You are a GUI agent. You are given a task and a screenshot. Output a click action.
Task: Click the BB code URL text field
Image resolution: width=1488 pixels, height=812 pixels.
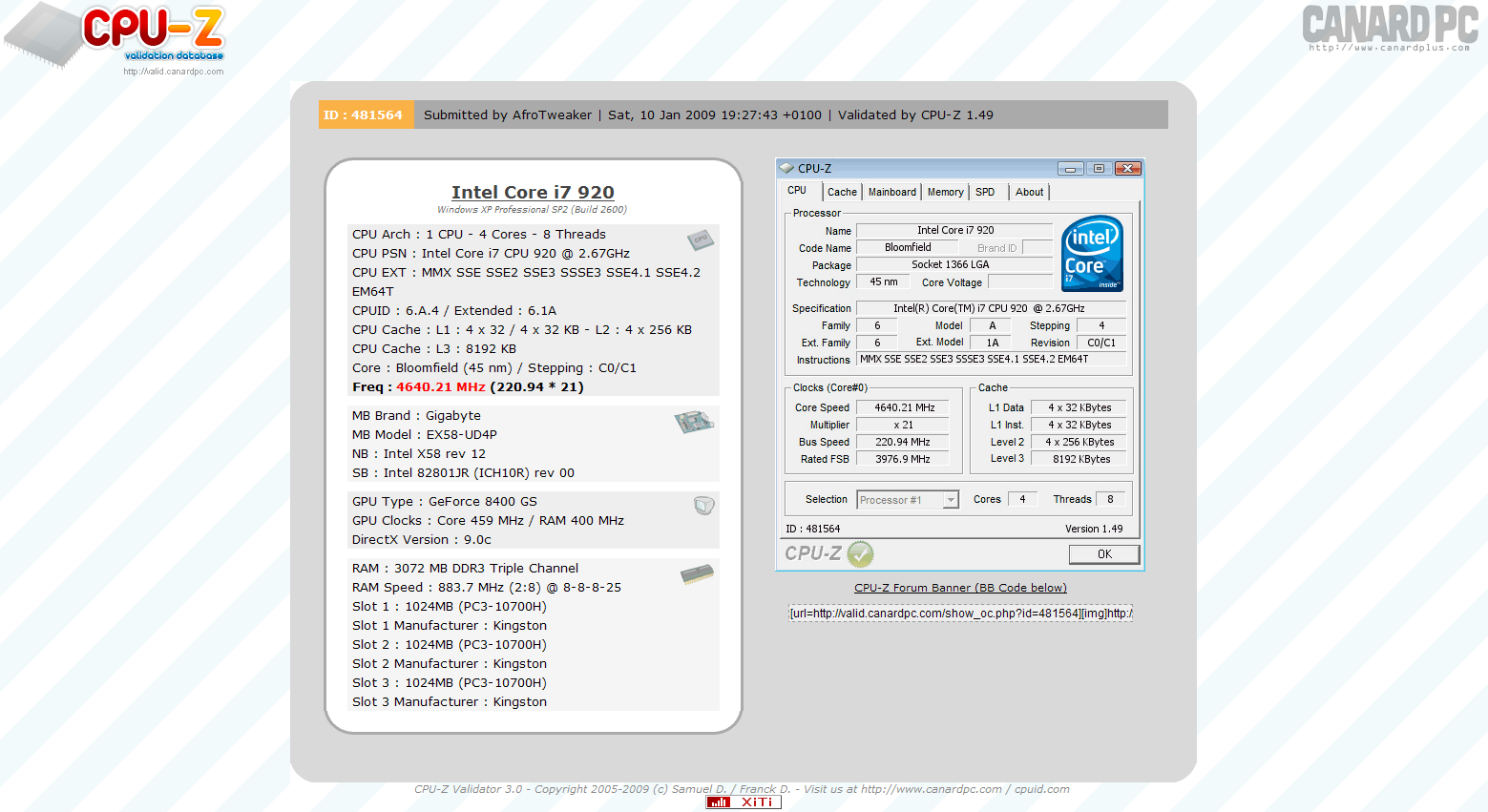click(x=960, y=613)
